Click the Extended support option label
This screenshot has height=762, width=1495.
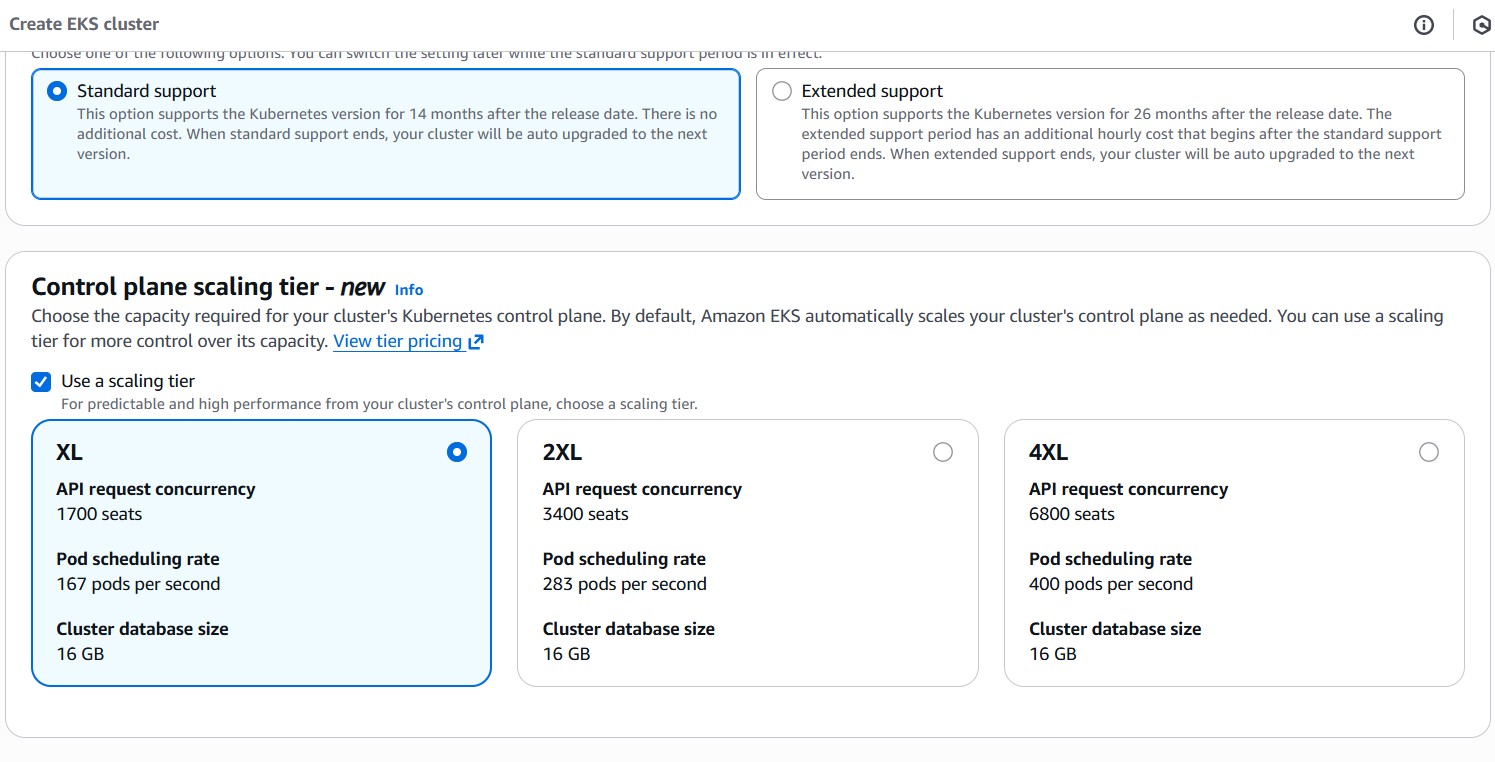click(x=872, y=91)
